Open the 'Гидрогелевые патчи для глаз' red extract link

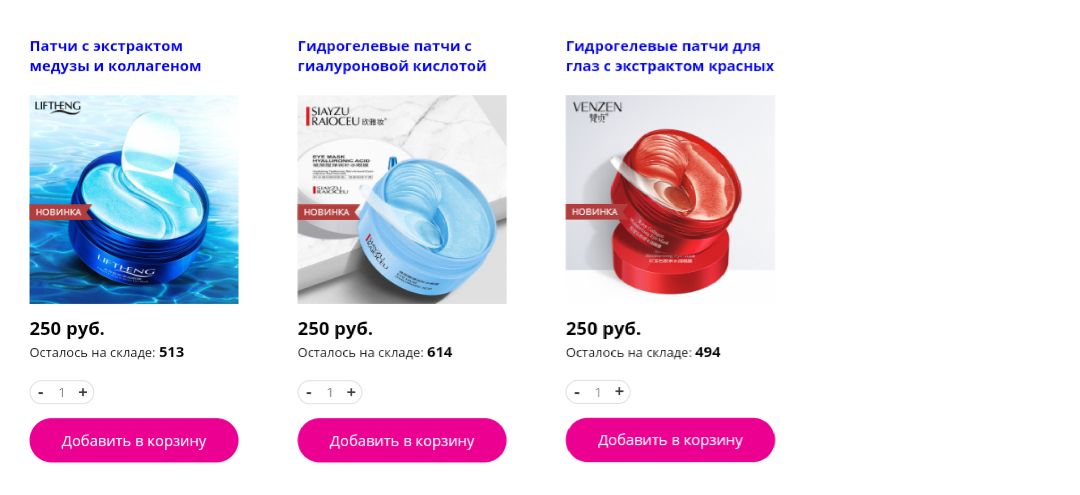pyautogui.click(x=669, y=56)
